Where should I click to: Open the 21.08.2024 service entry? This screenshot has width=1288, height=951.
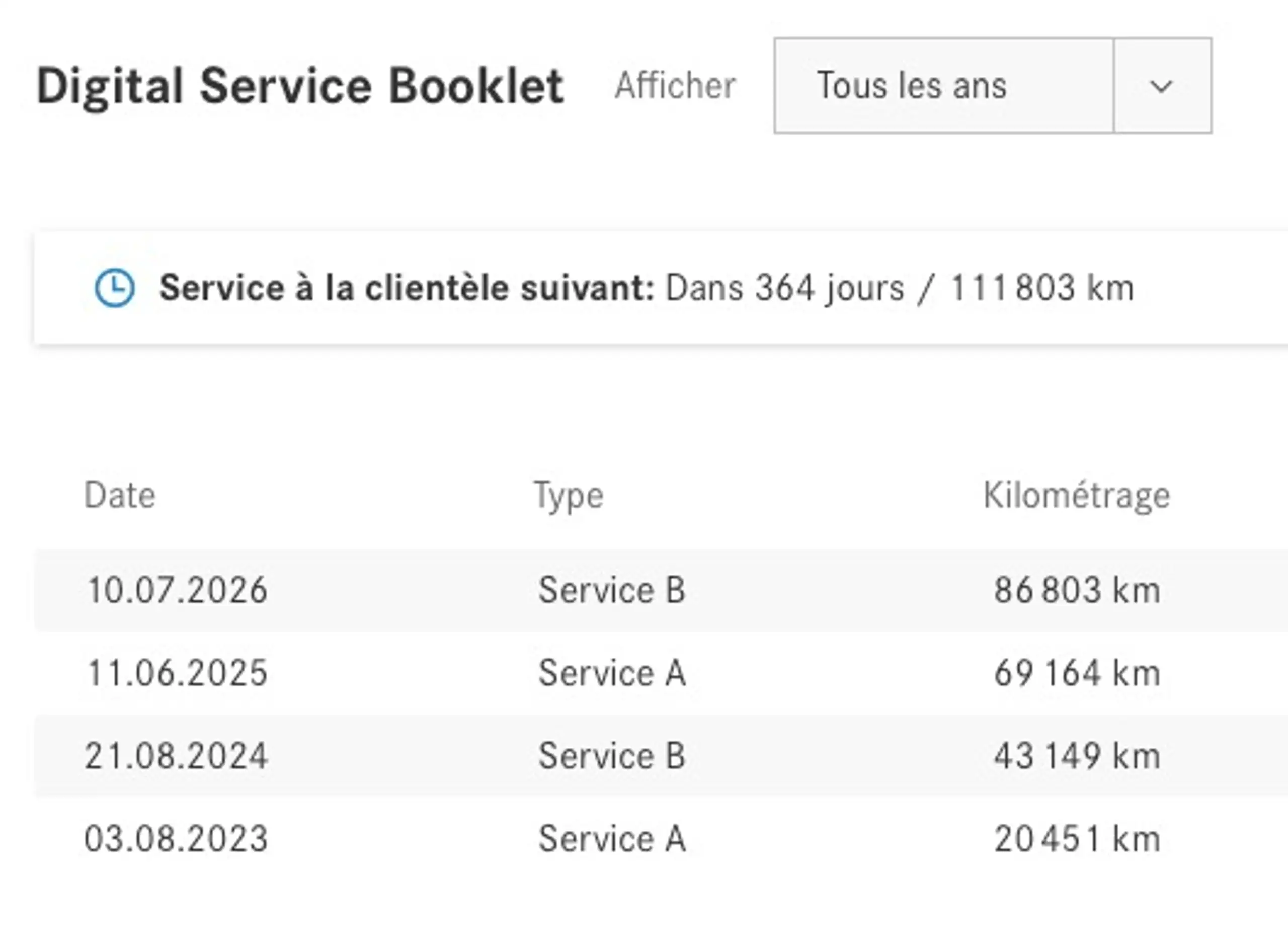[661, 756]
